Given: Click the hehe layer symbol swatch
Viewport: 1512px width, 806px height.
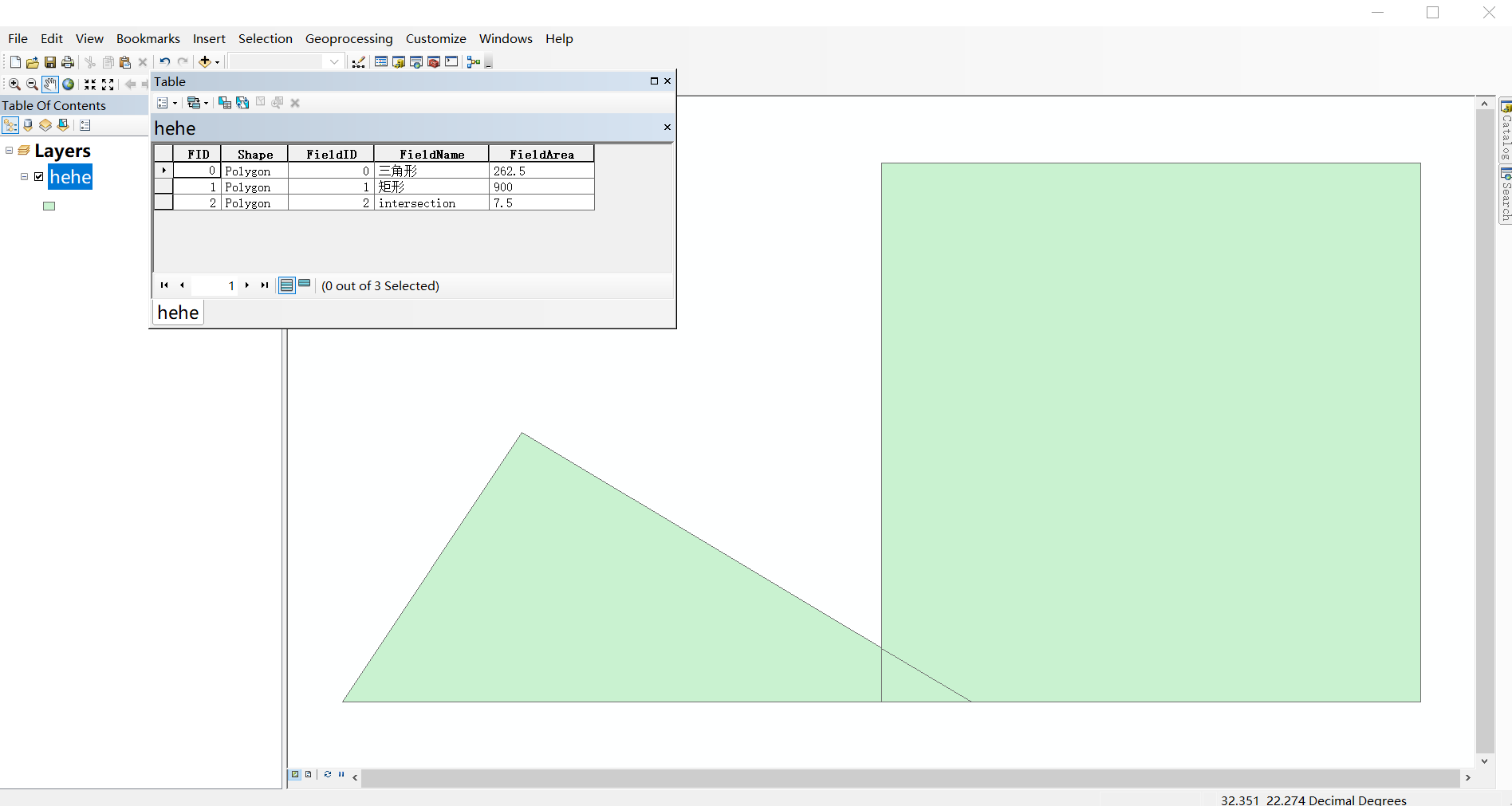Looking at the screenshot, I should click(49, 206).
